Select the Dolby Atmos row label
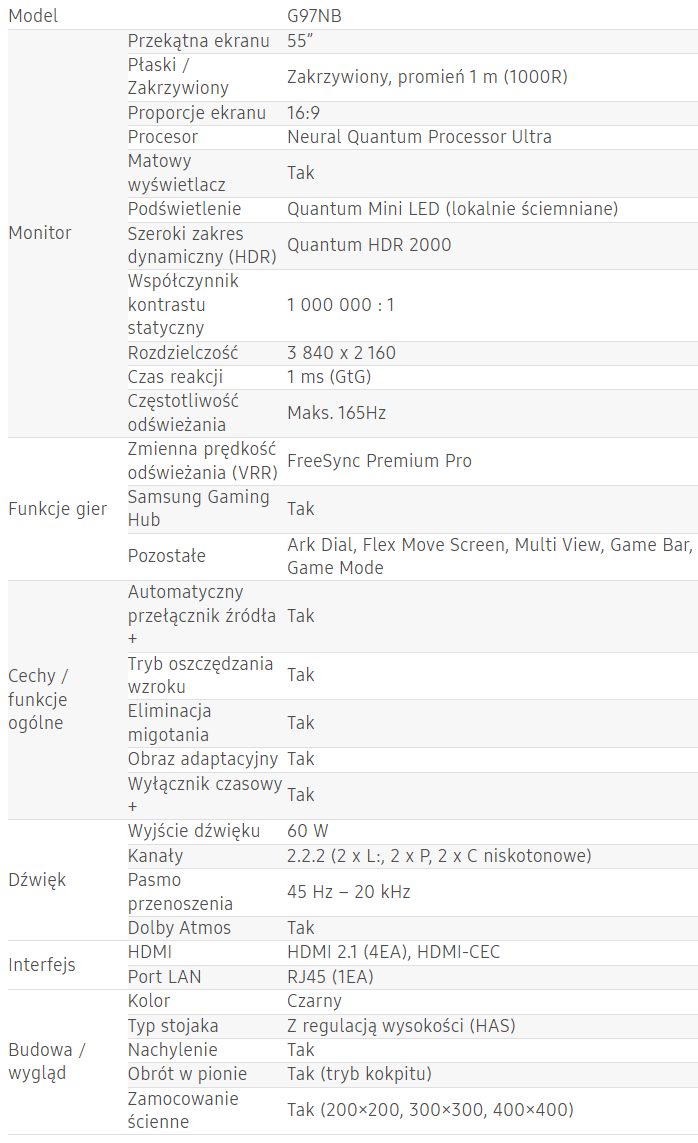 (x=179, y=928)
